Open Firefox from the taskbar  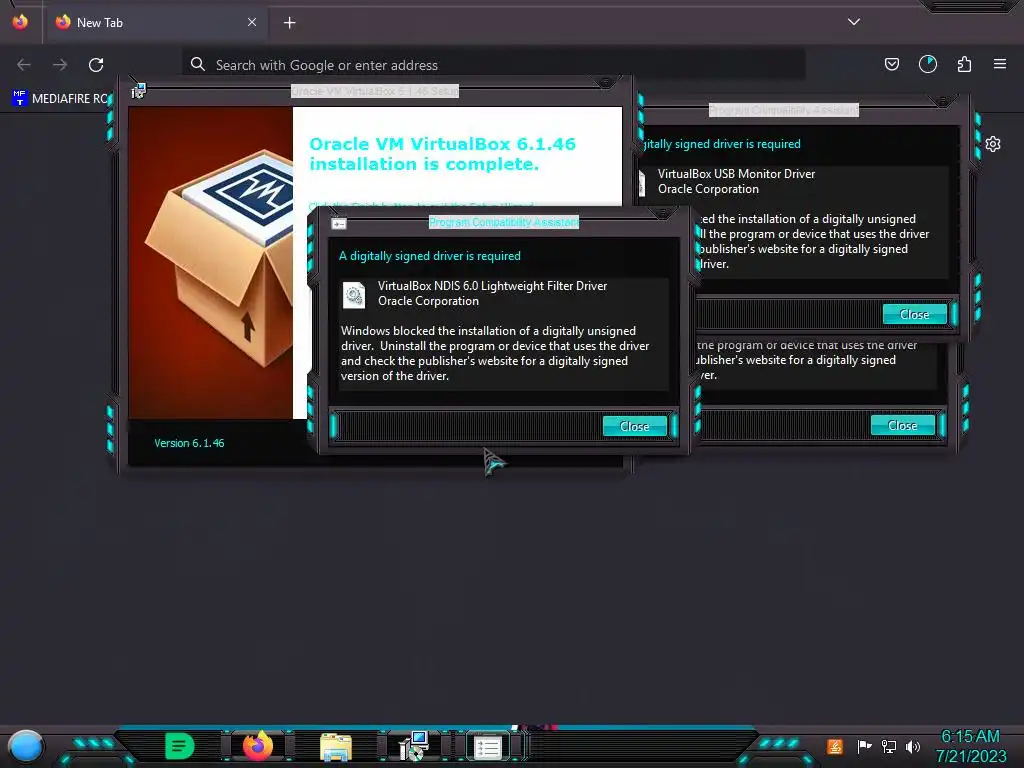click(258, 746)
